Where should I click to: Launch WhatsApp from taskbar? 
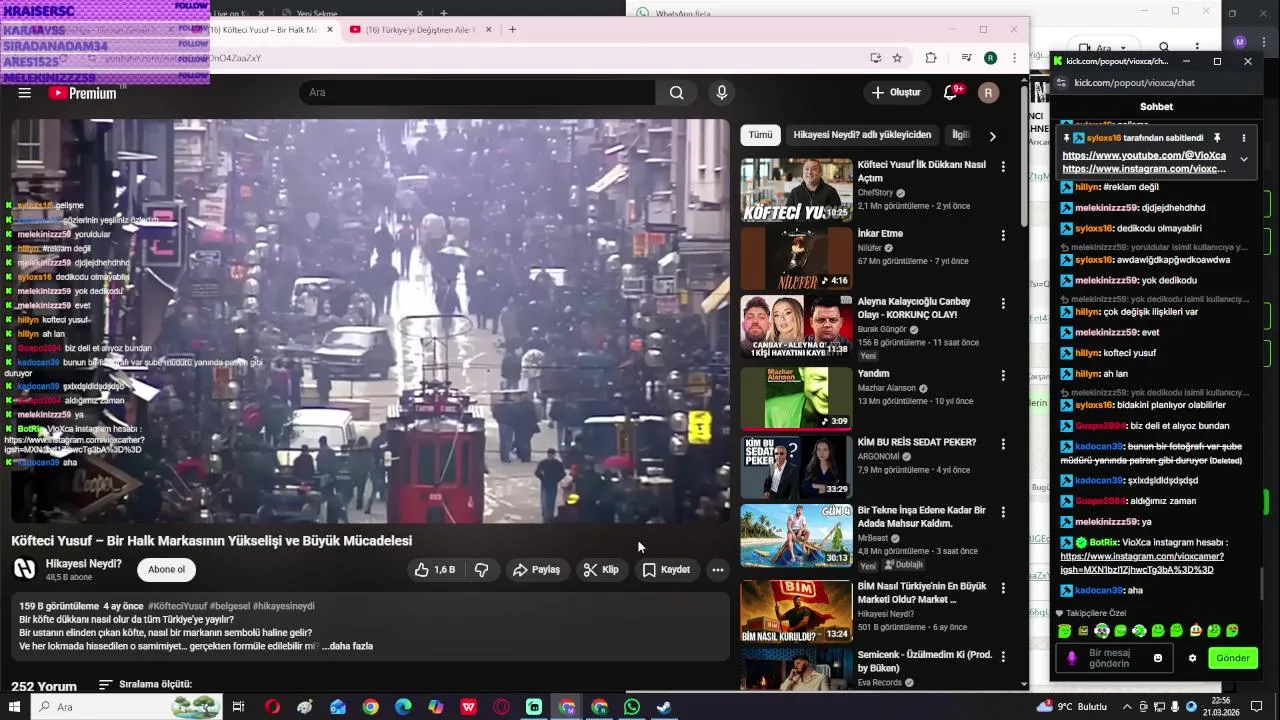click(x=632, y=707)
